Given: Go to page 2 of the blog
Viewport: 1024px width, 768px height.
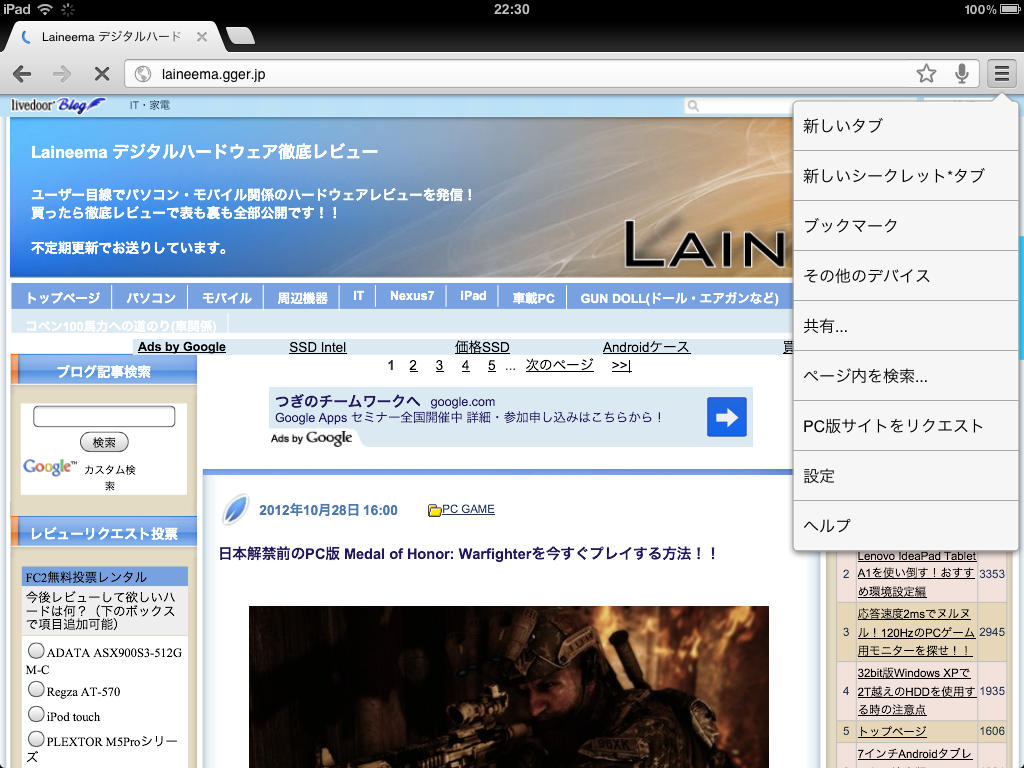Looking at the screenshot, I should click(x=413, y=365).
